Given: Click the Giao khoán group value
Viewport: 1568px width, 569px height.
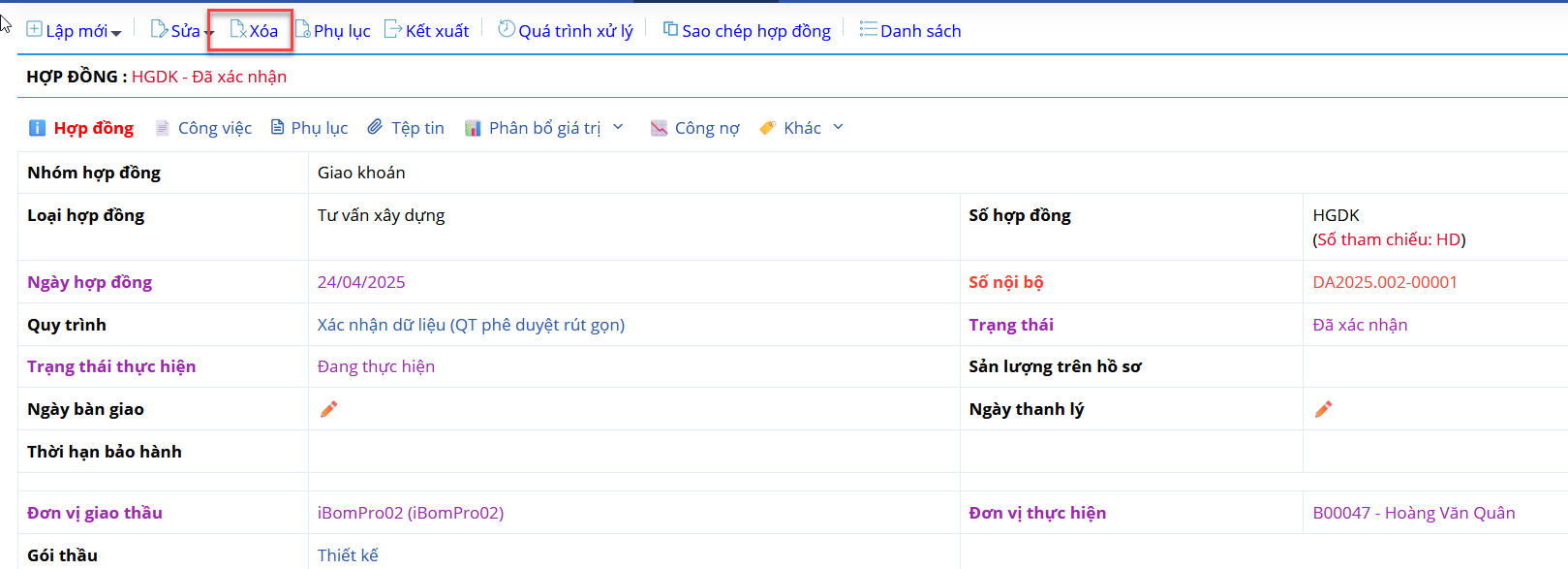Looking at the screenshot, I should (361, 173).
